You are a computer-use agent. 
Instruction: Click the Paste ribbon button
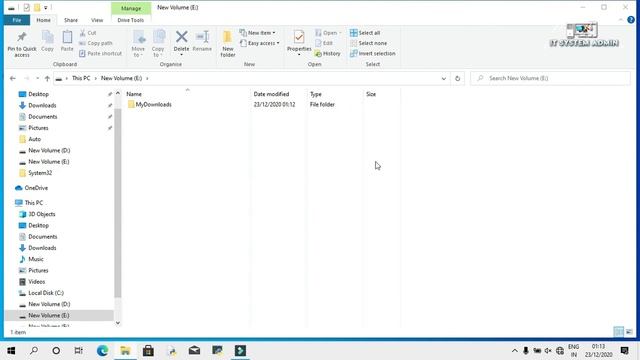click(67, 41)
